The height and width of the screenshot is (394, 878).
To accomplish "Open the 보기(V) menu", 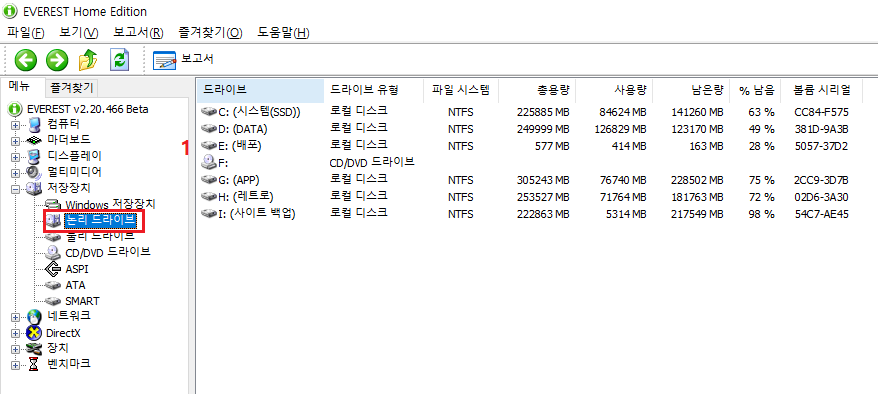I will (79, 32).
